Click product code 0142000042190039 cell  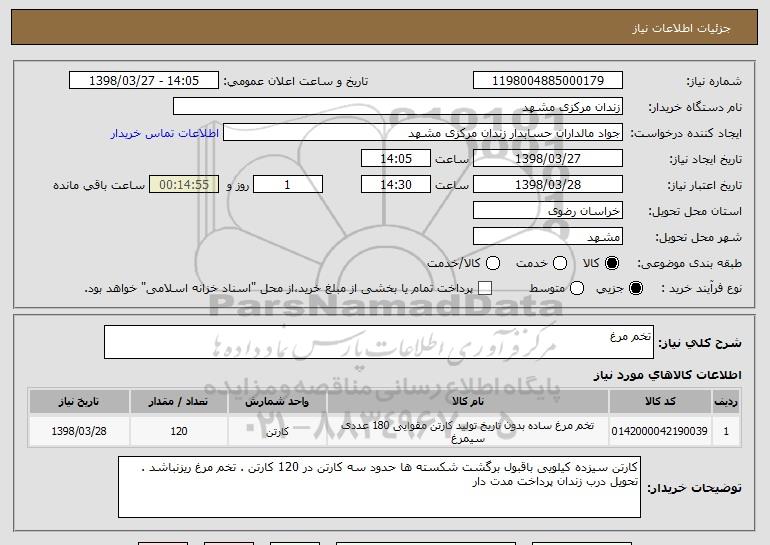[x=660, y=431]
